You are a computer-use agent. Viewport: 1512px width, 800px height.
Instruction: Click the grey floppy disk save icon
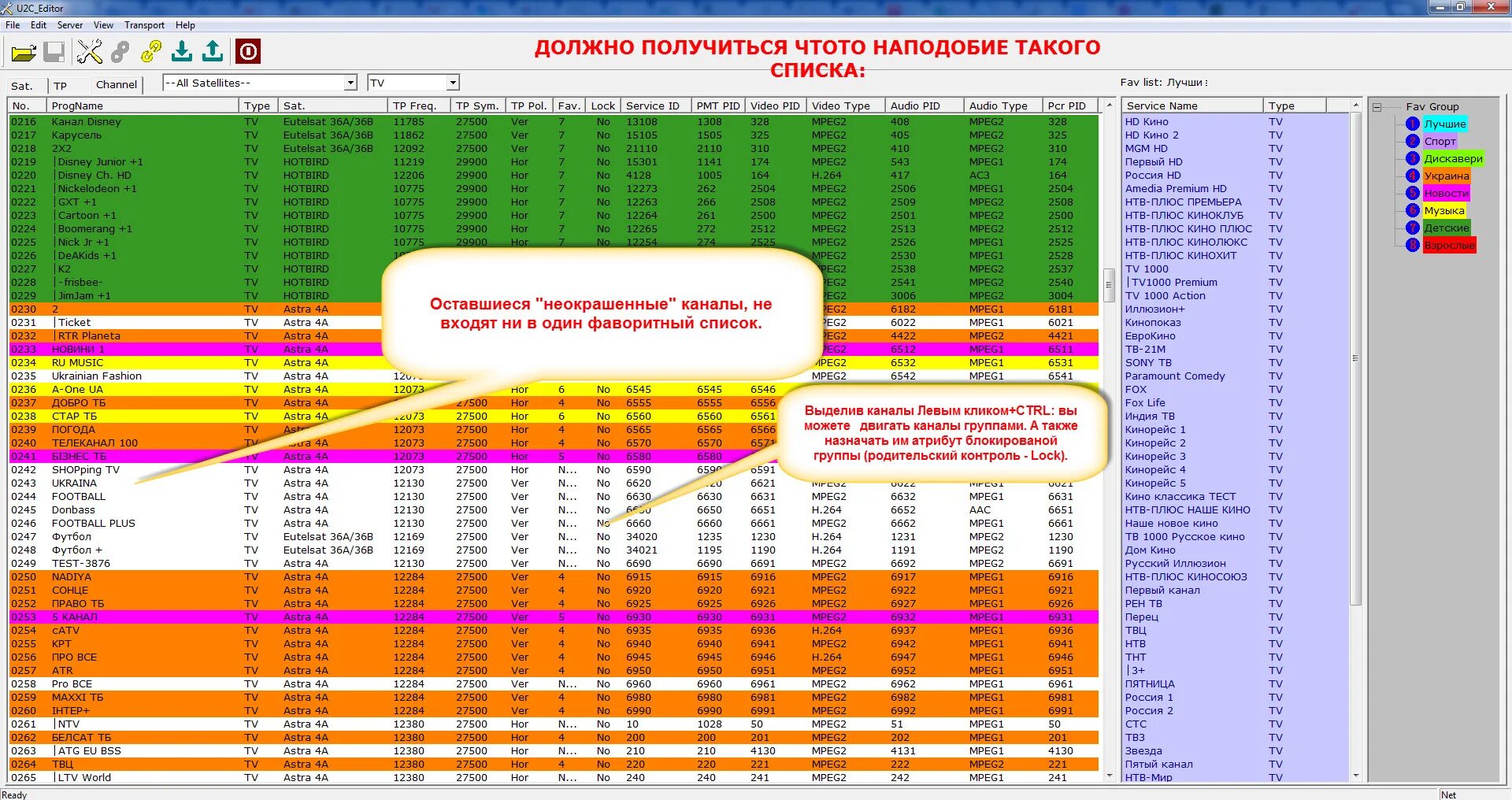54,53
